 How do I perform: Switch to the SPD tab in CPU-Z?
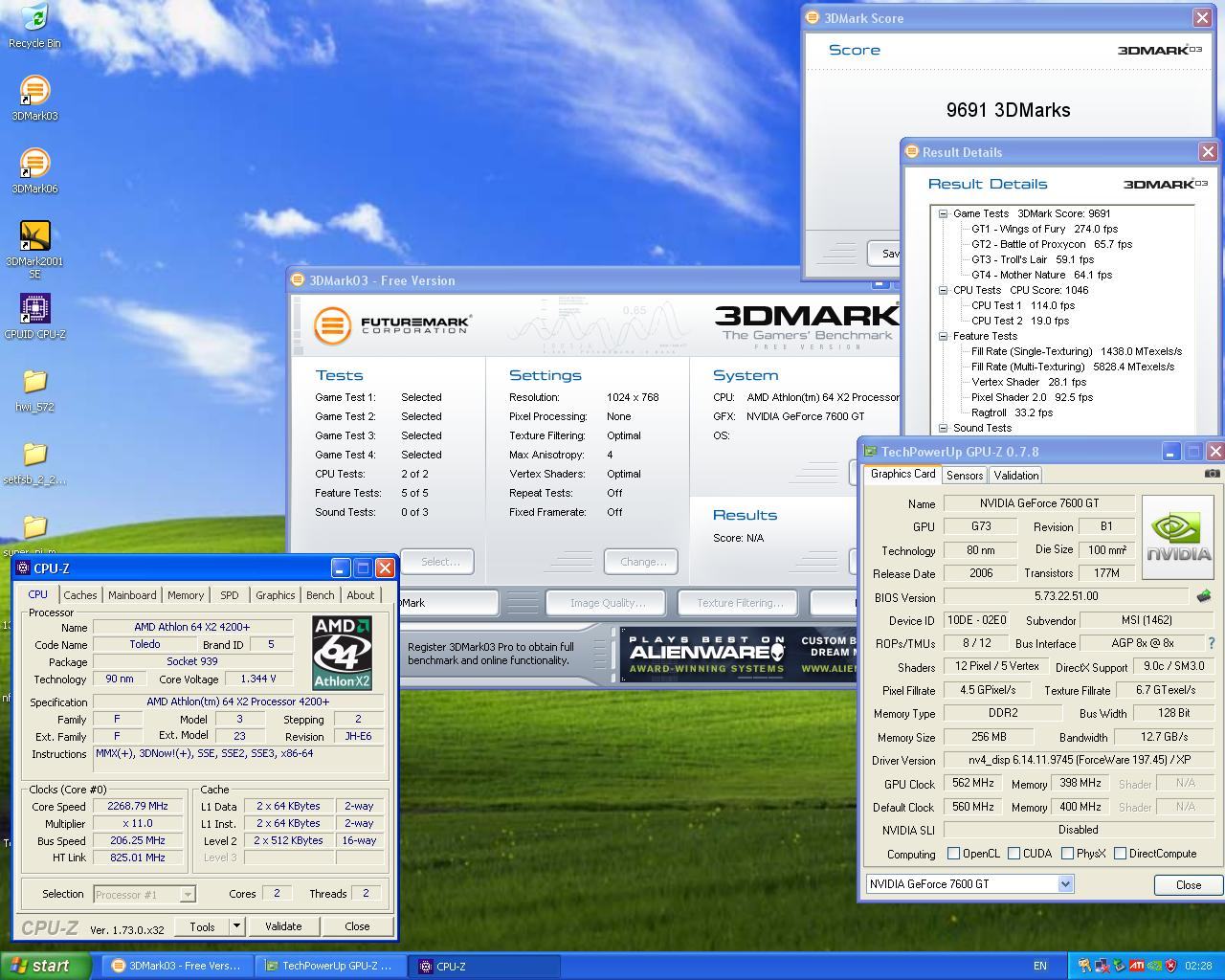(230, 594)
